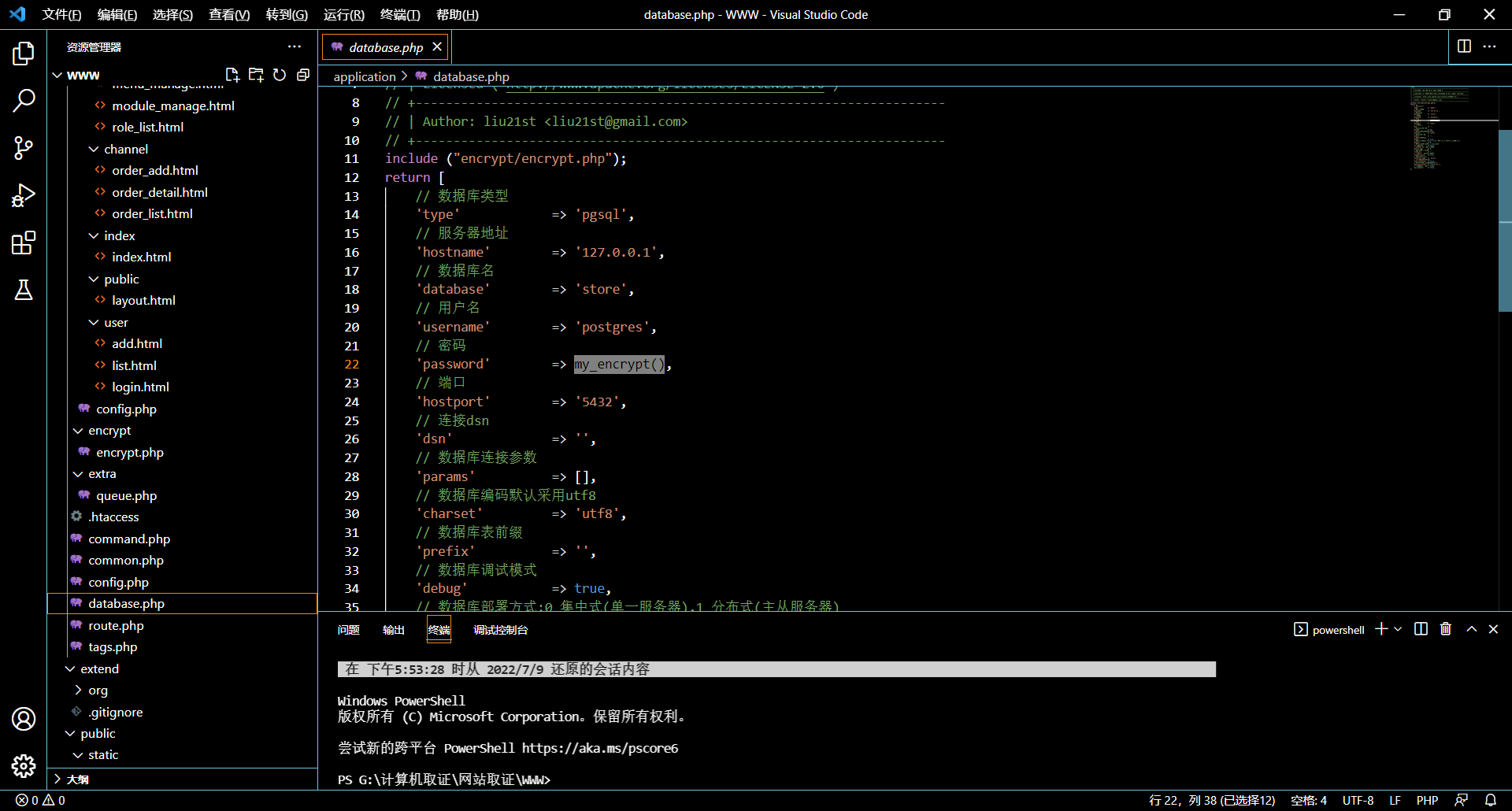
Task: Open the launch profile dropdown next to plus
Action: click(x=1398, y=629)
